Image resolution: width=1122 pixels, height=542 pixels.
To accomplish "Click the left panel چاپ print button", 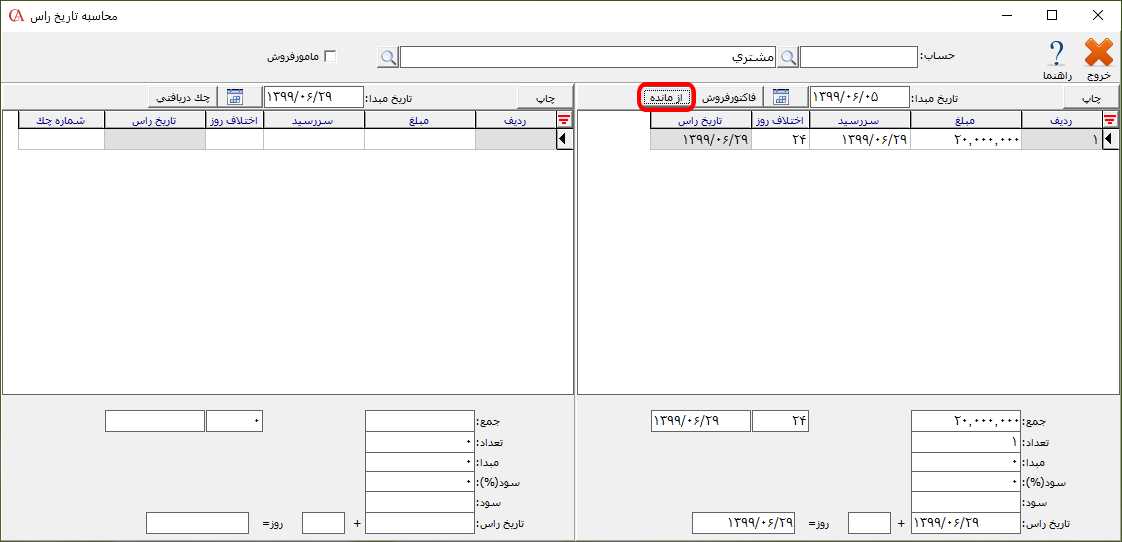I will pos(545,97).
